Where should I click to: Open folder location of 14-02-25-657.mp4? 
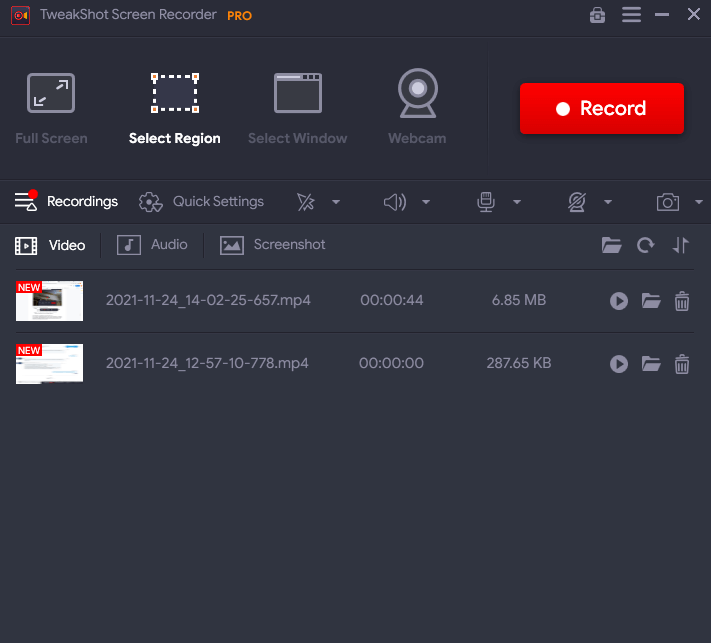pyautogui.click(x=651, y=301)
